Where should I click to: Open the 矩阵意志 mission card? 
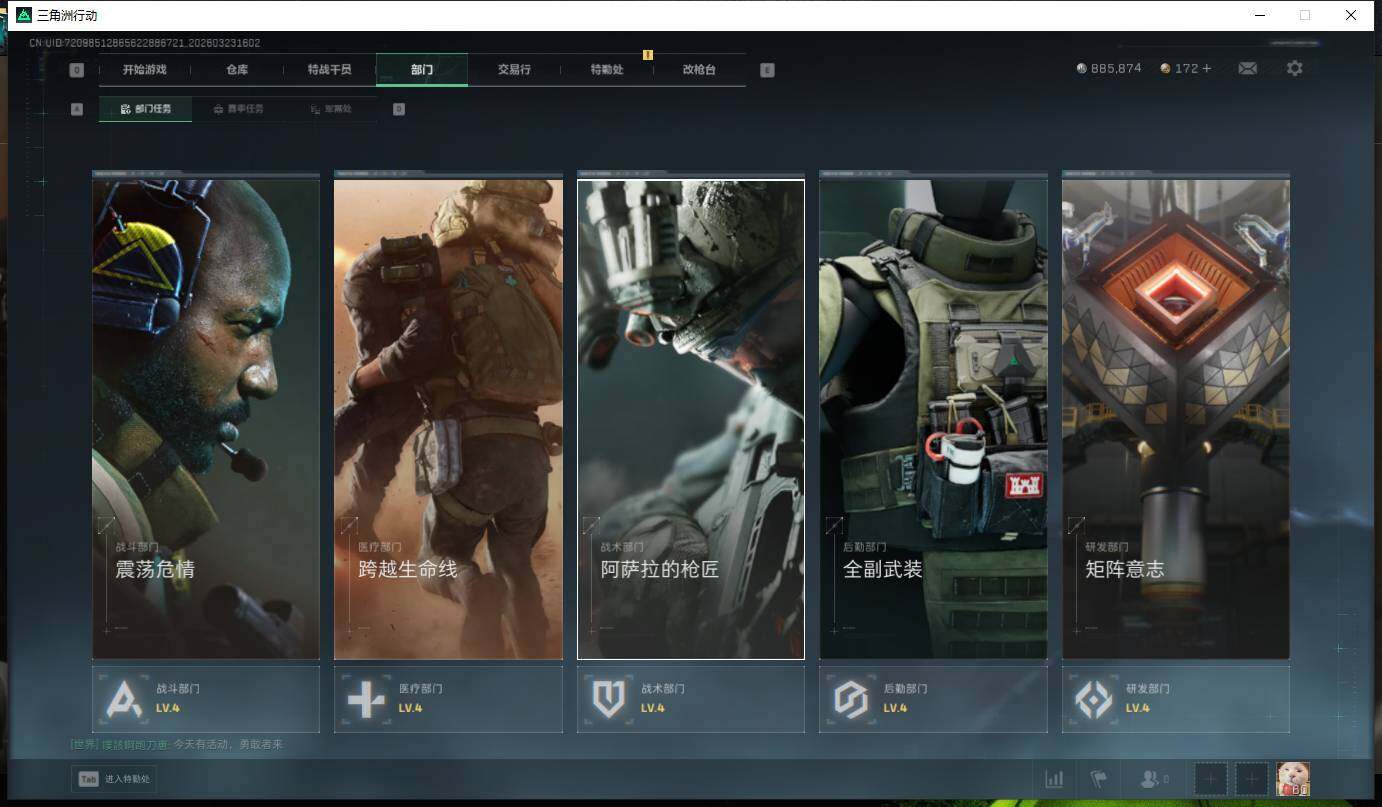[1175, 419]
